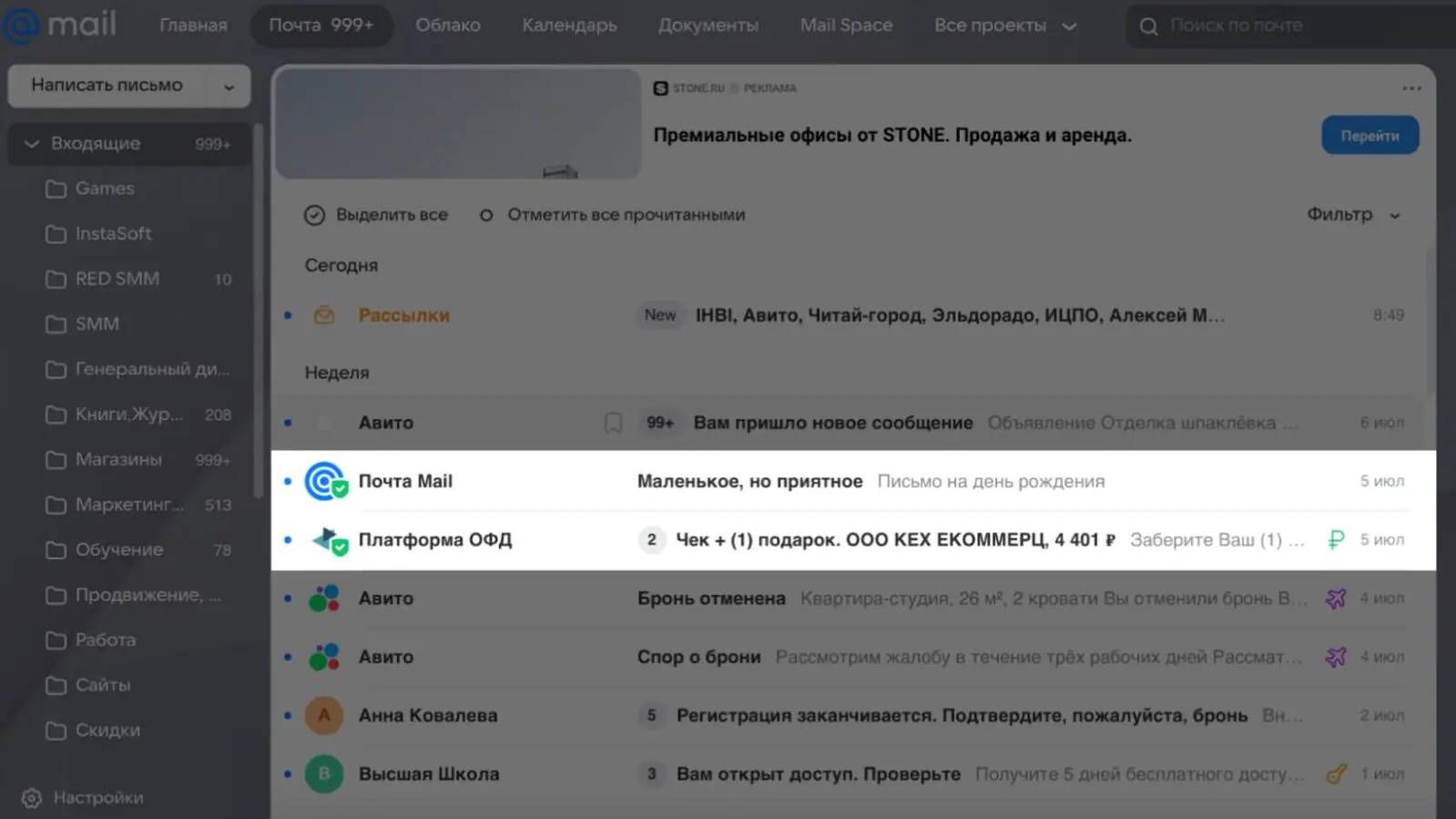The image size is (1456, 819).
Task: Expand the Фильтр dropdown
Action: coord(1353,215)
